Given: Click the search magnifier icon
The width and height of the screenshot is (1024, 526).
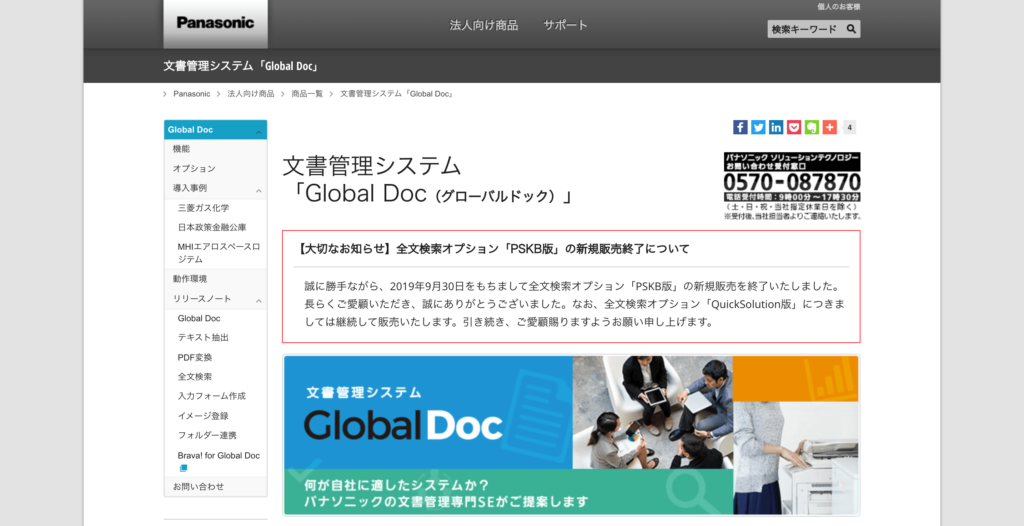Looking at the screenshot, I should coord(851,29).
